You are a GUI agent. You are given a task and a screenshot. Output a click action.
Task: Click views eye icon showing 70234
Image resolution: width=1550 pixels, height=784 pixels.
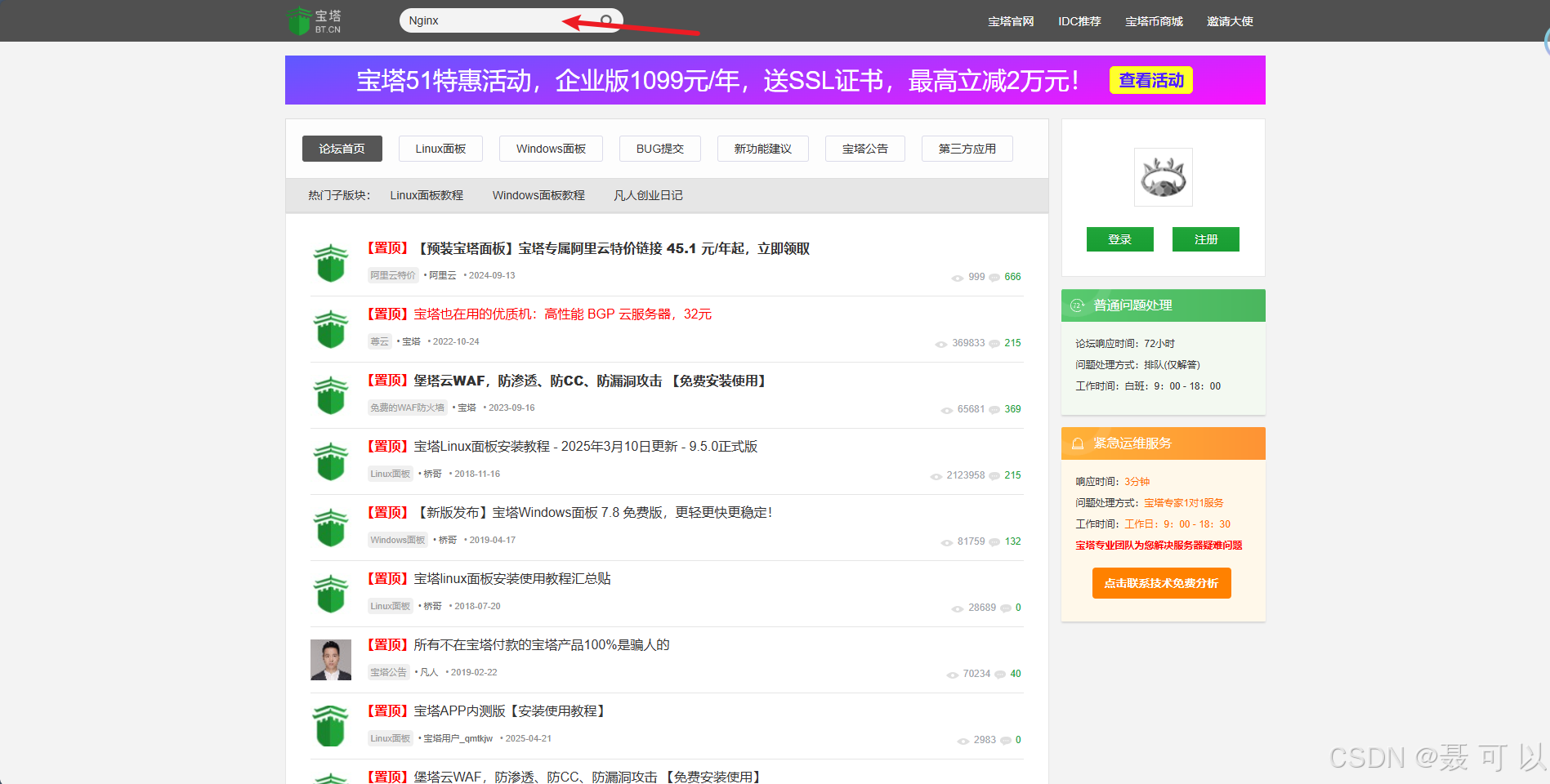pyautogui.click(x=953, y=675)
